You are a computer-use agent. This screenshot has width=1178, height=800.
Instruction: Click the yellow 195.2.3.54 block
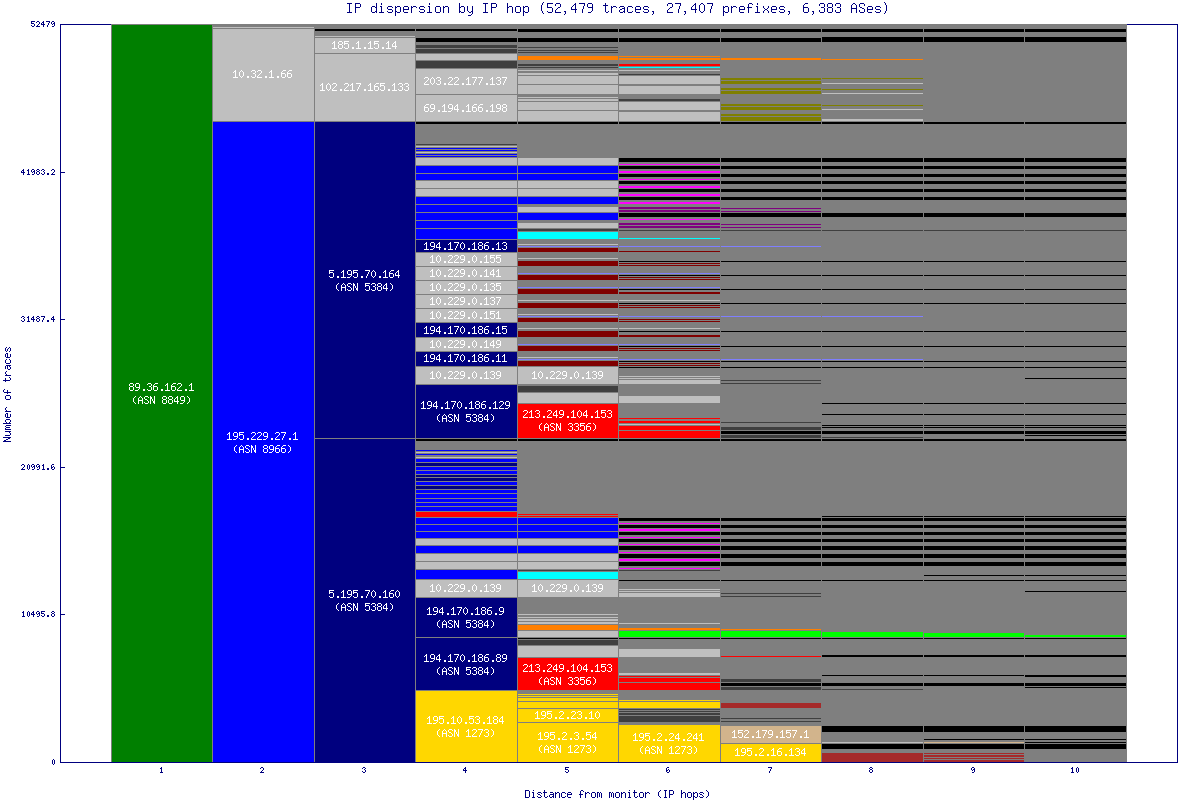[567, 742]
